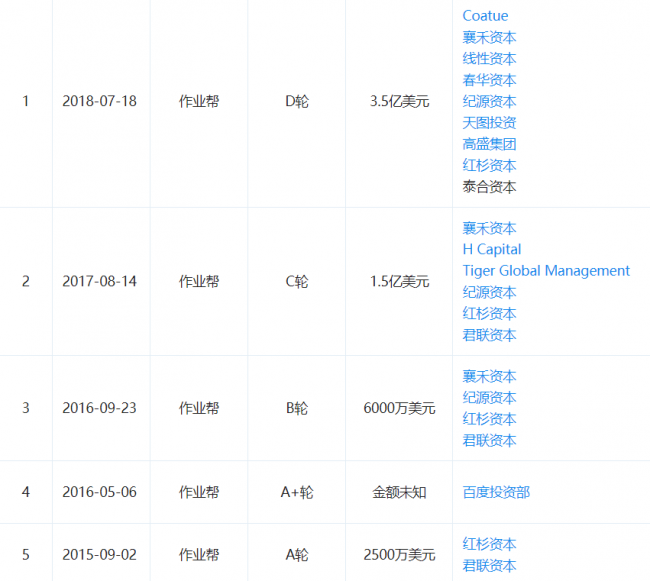This screenshot has width=650, height=581.
Task: Click the H Capital link
Action: (x=491, y=249)
